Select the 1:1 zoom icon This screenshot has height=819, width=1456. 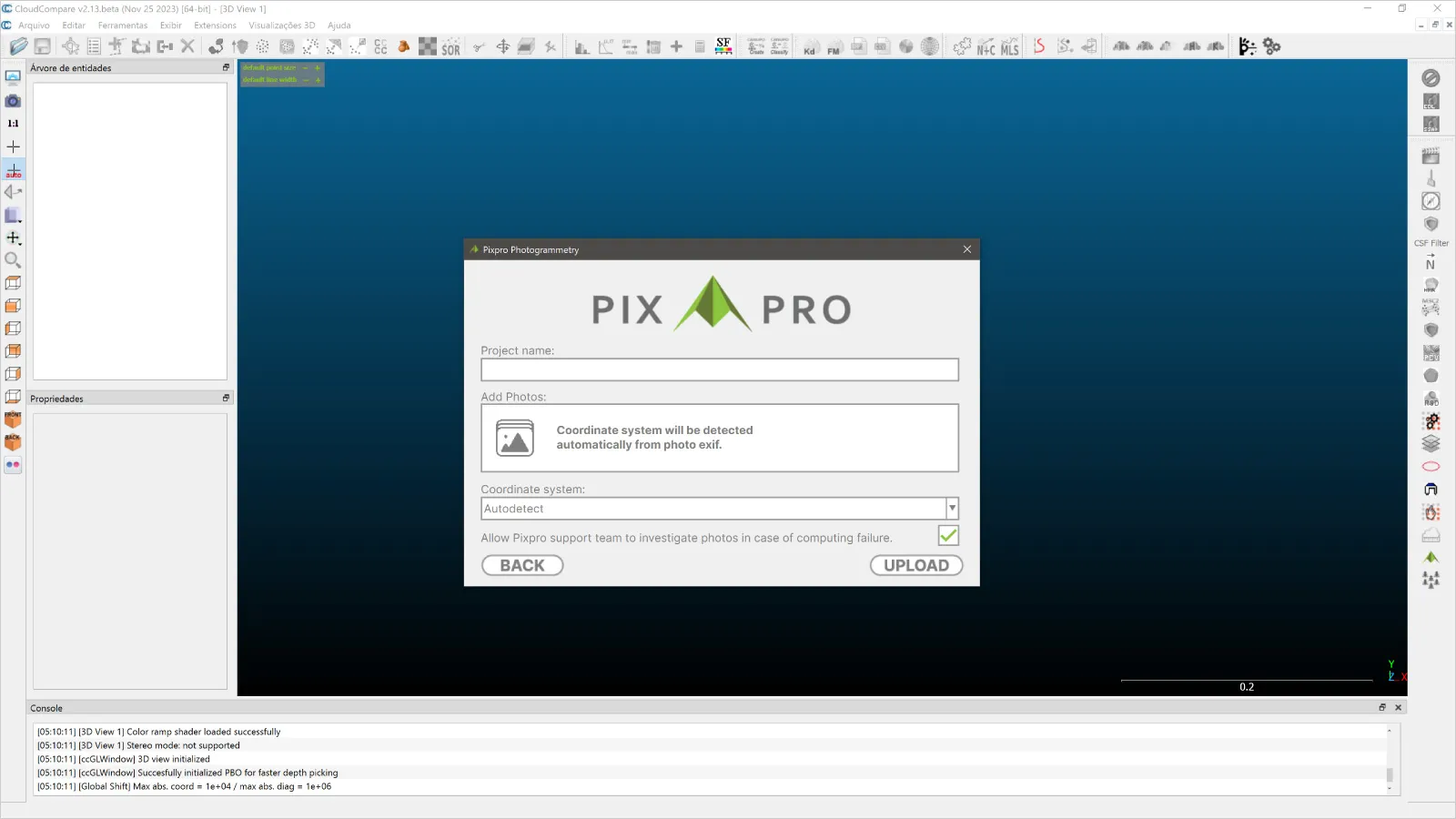(13, 124)
